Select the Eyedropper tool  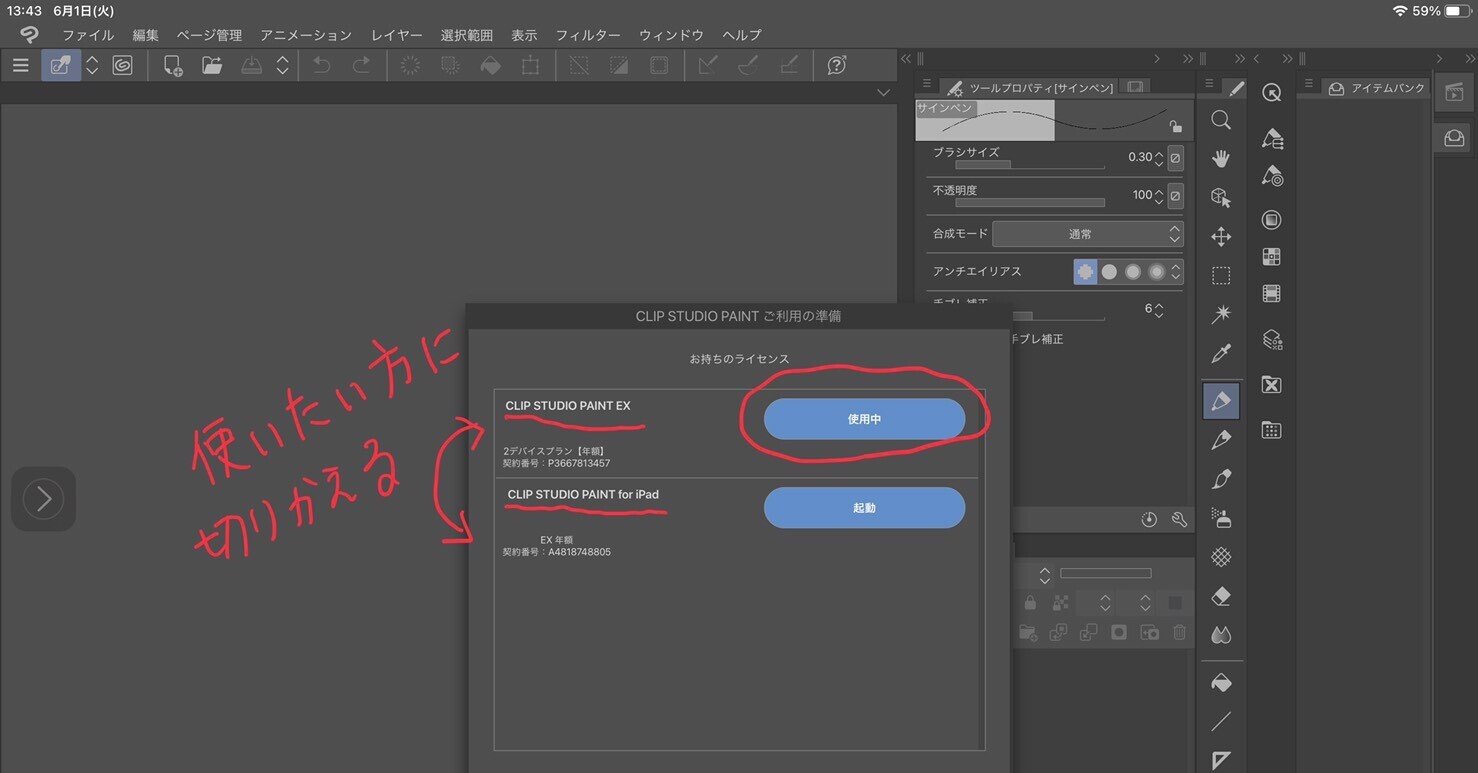pyautogui.click(x=1220, y=354)
